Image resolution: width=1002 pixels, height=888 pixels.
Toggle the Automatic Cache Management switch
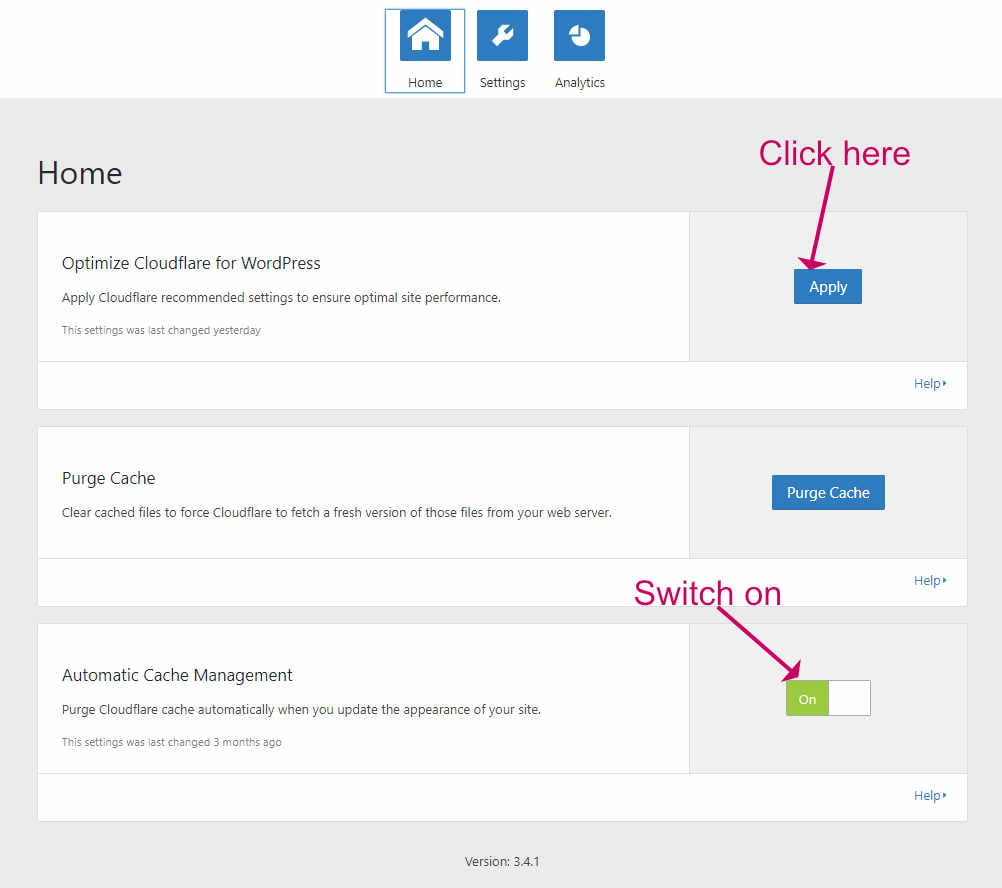point(828,698)
